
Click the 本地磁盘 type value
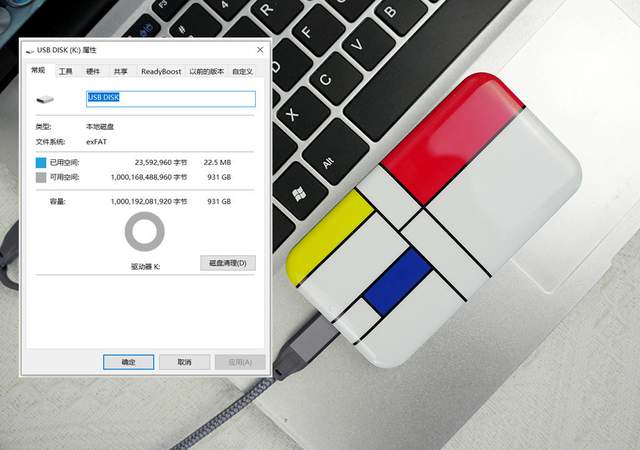(x=100, y=127)
